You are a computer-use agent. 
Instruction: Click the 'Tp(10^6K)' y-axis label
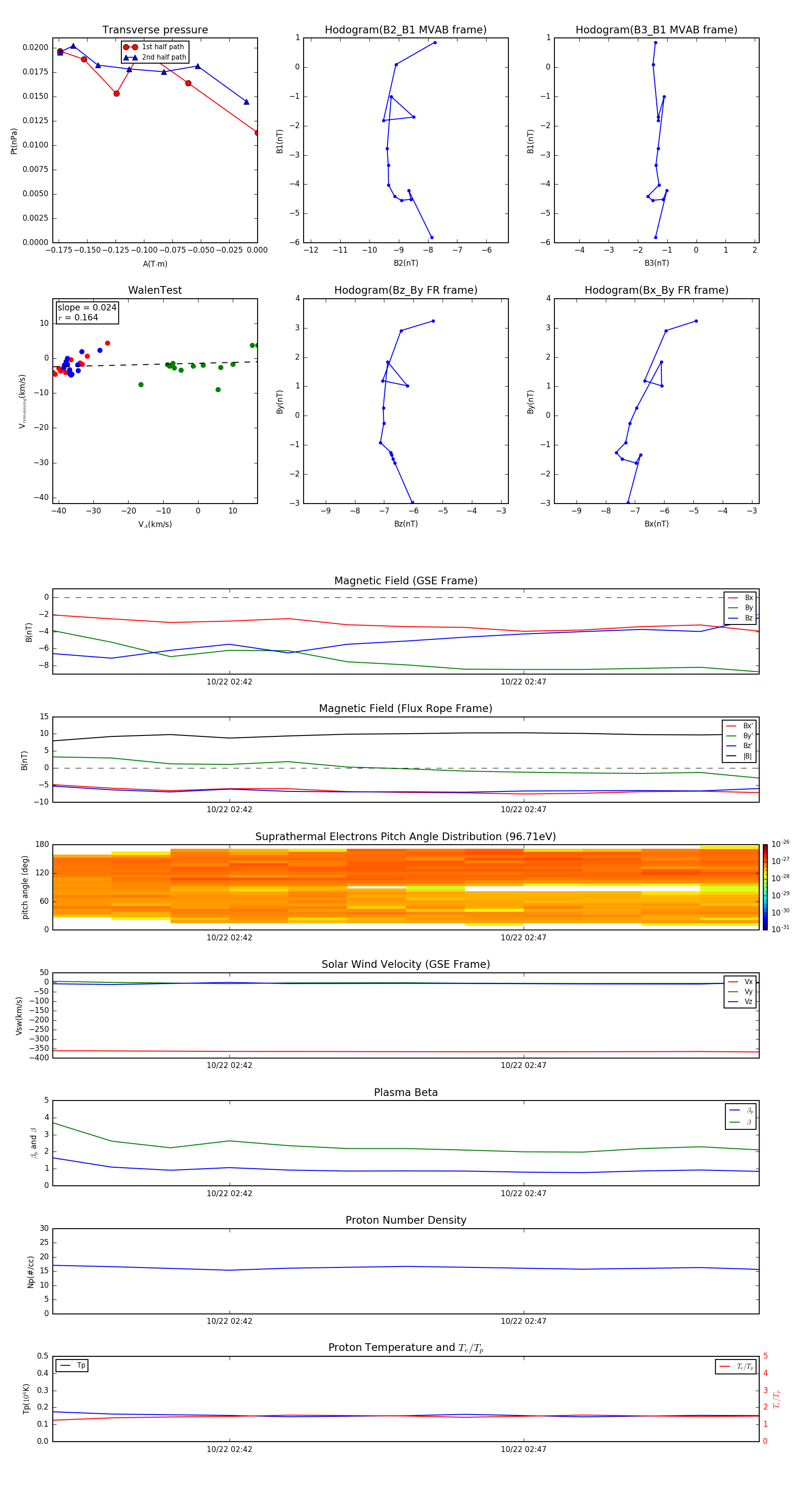[x=26, y=1399]
